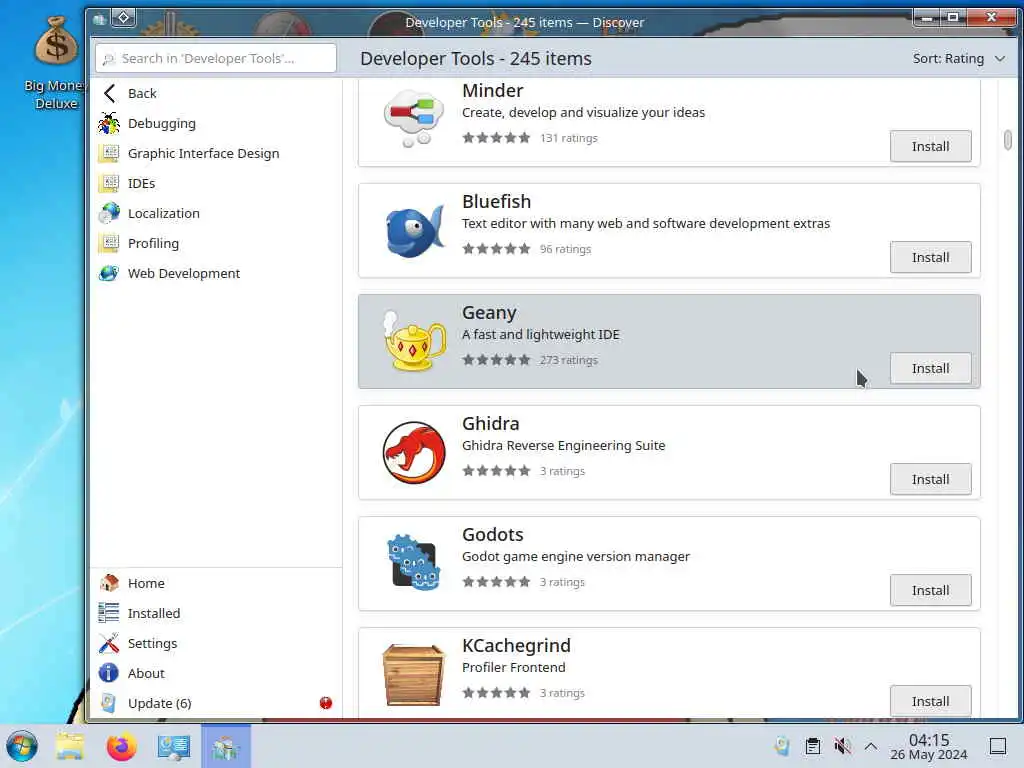This screenshot has height=768, width=1024.
Task: Click Bluefish's '96 ratings' text
Action: point(565,249)
